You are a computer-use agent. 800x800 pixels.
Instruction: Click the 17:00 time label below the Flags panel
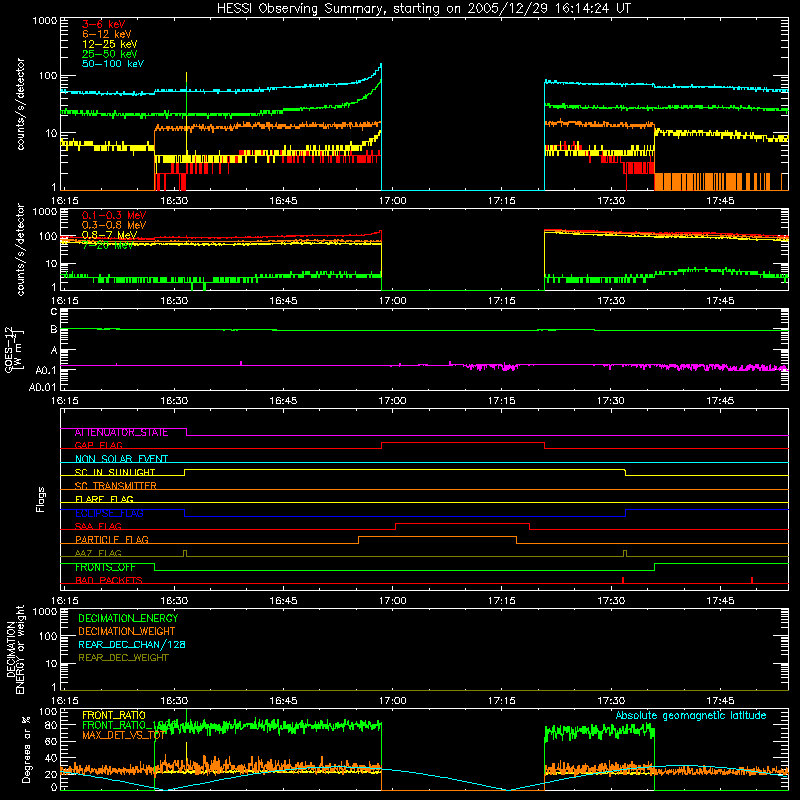392,601
